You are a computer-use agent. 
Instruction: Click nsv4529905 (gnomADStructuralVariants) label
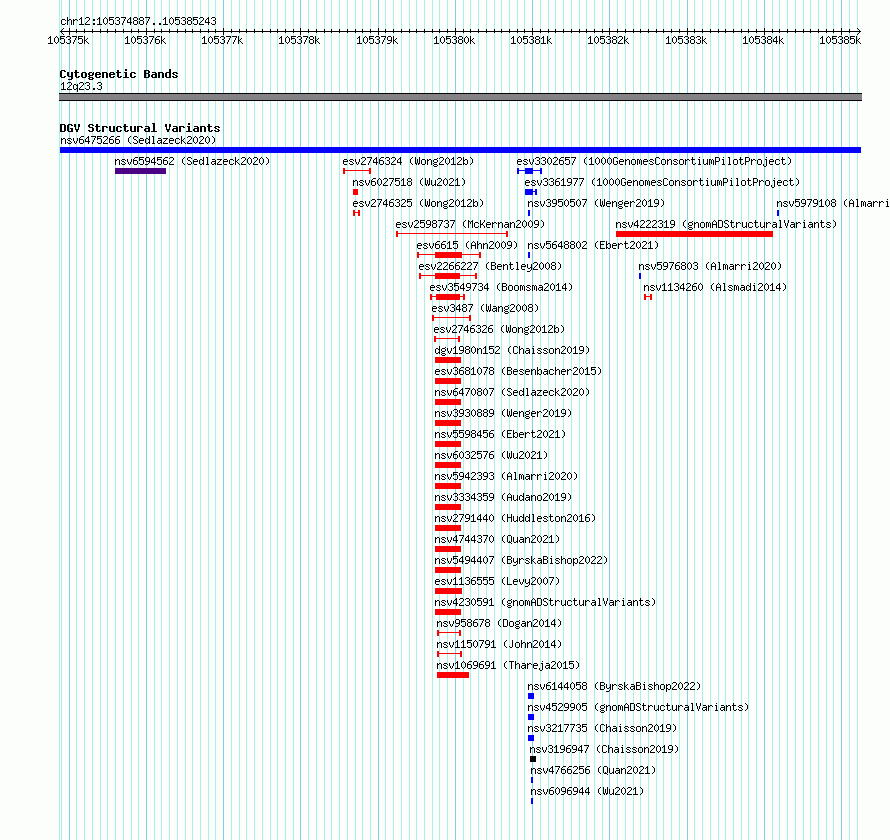tap(638, 707)
